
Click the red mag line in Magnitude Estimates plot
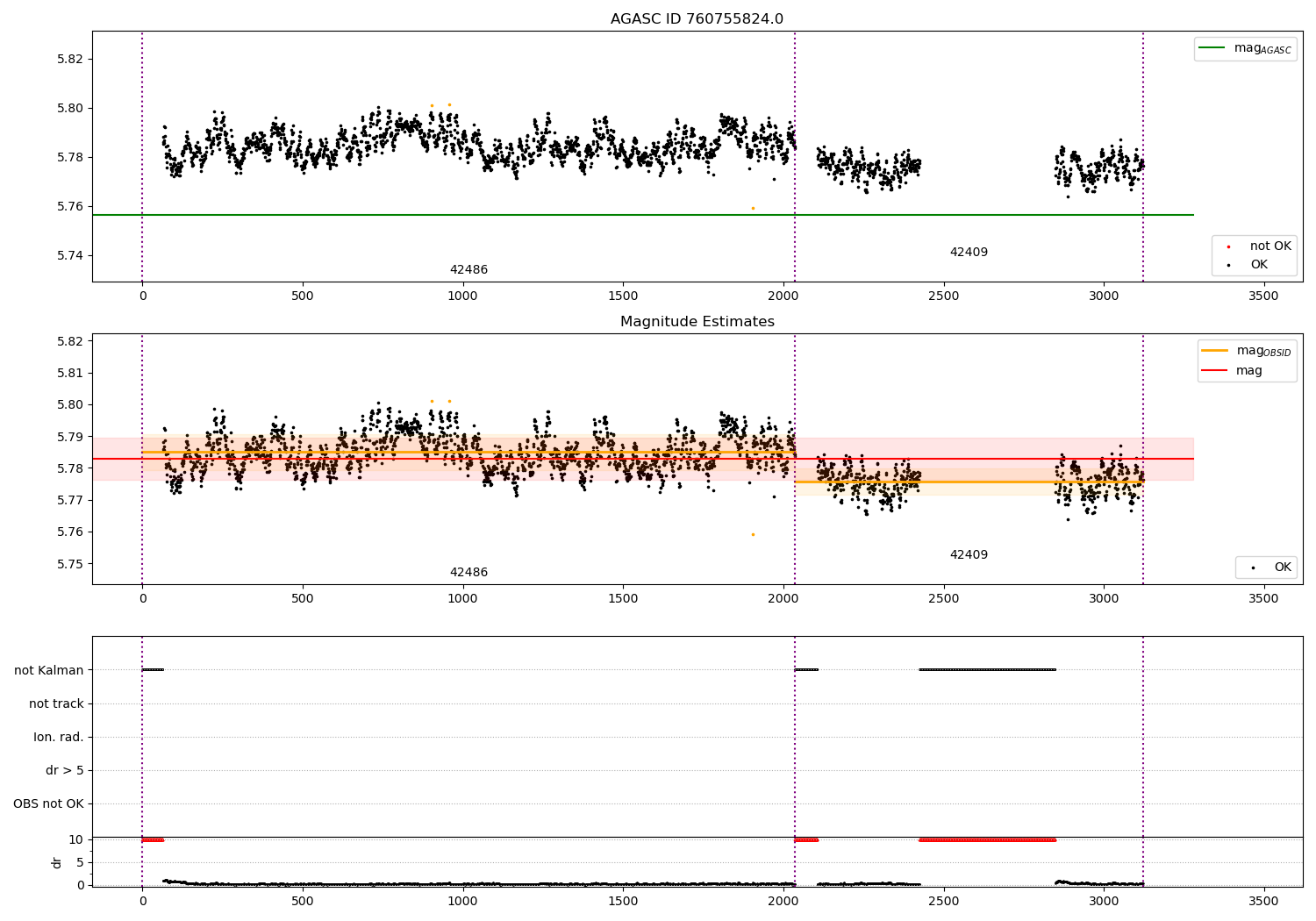click(643, 459)
